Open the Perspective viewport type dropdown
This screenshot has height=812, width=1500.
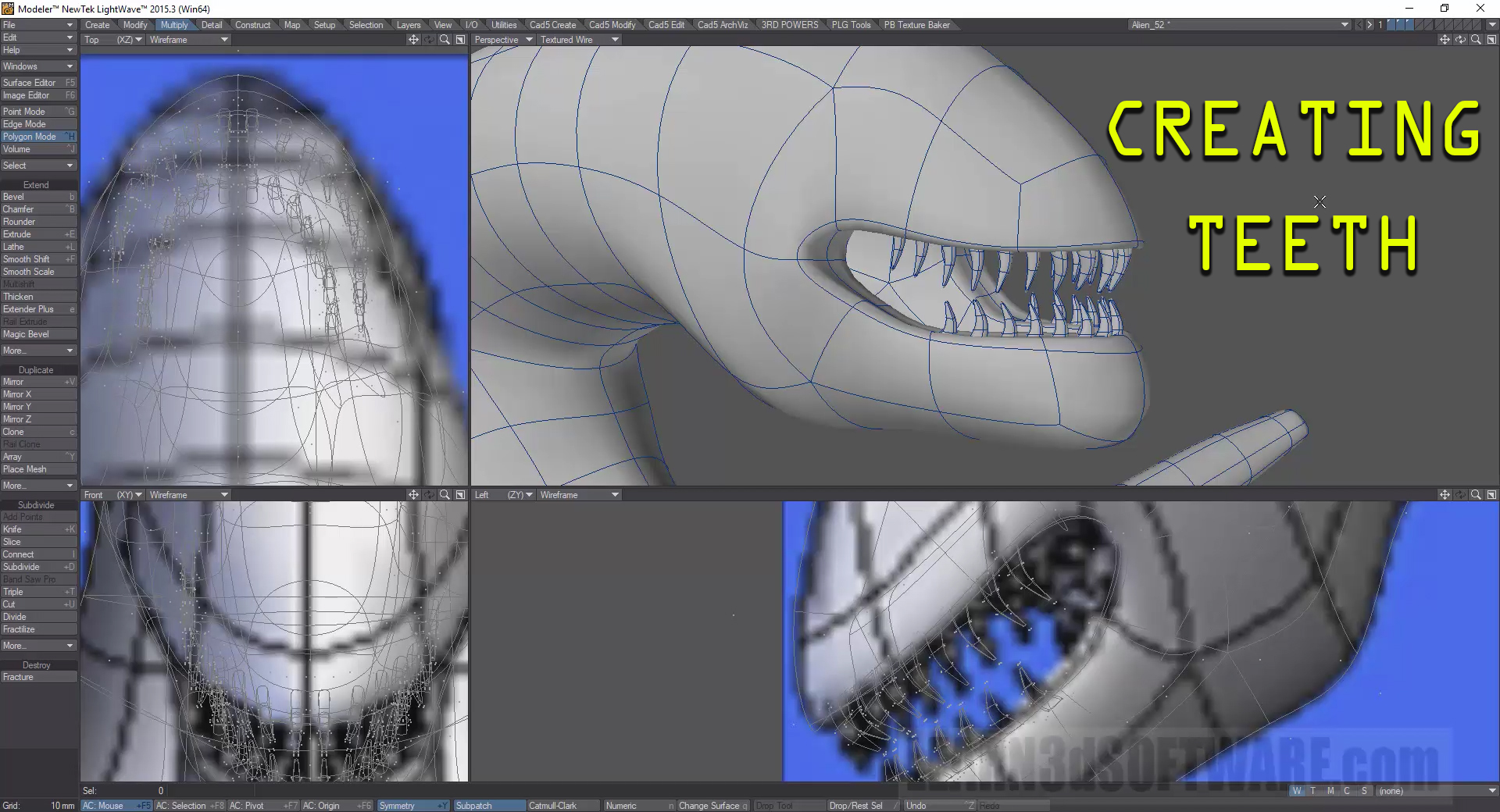(x=503, y=39)
